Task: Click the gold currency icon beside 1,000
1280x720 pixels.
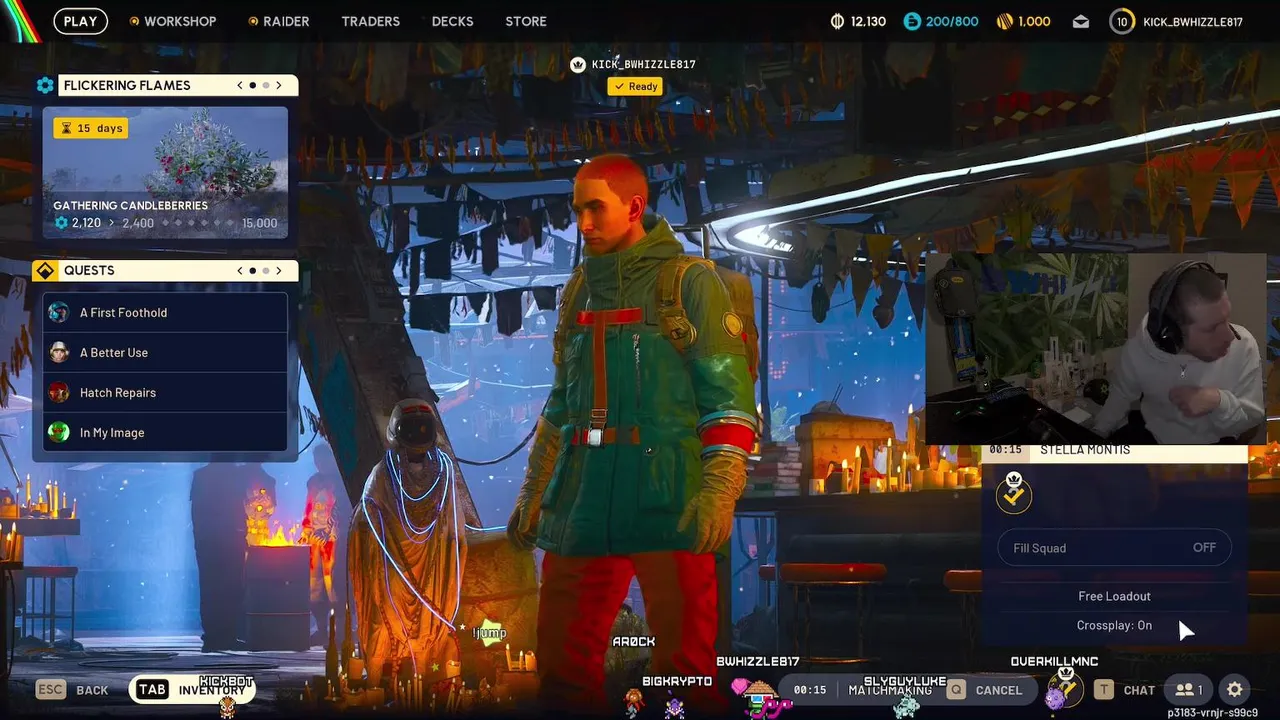Action: point(1005,21)
